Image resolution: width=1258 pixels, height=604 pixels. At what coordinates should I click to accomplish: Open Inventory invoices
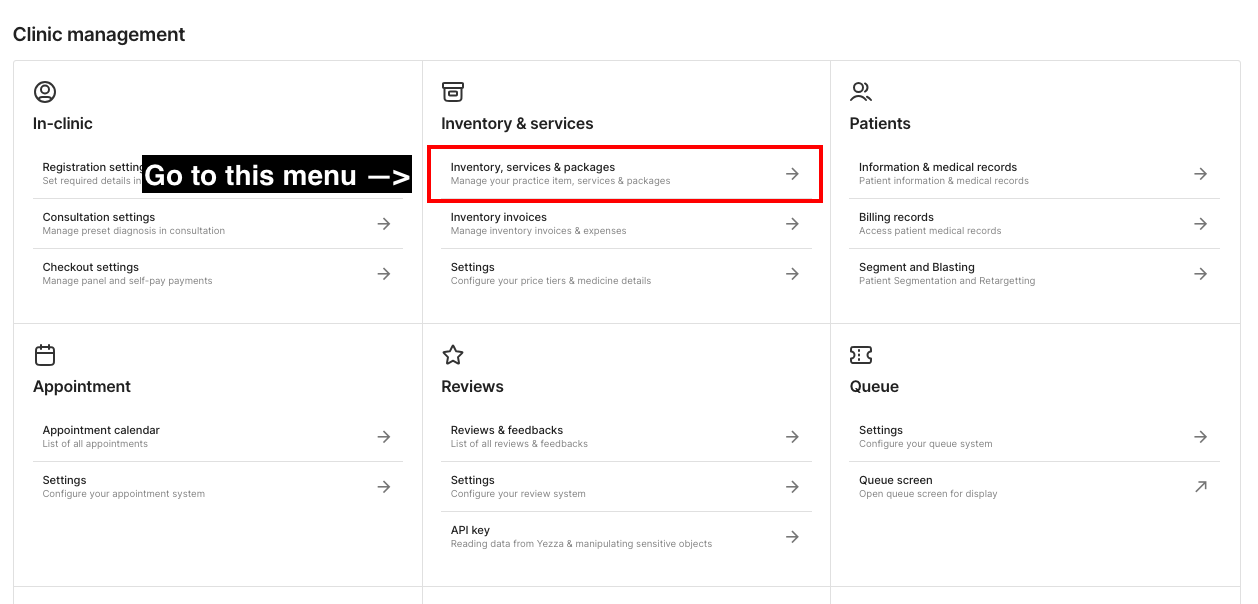(626, 224)
